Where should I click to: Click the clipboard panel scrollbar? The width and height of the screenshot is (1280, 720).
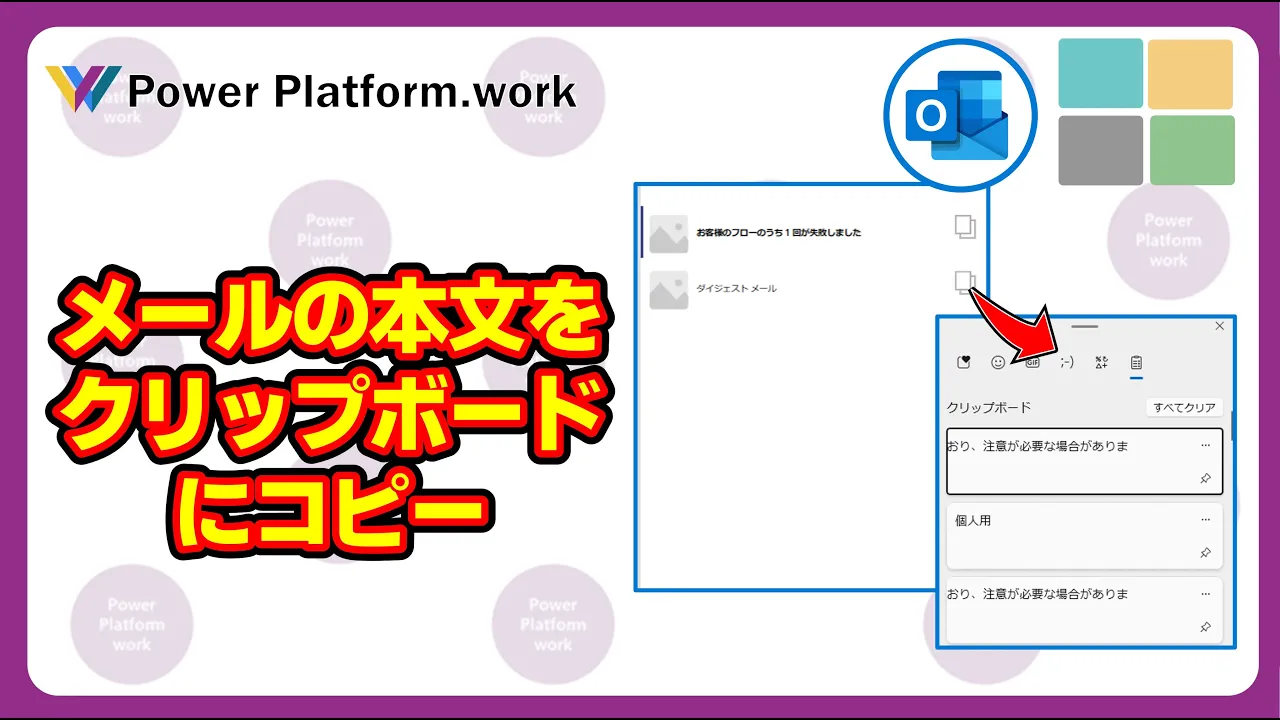pos(1232,425)
